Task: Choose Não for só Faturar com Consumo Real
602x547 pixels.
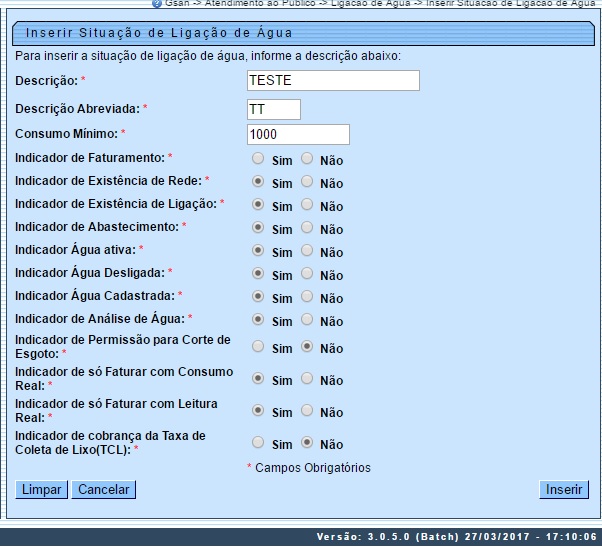Action: click(307, 379)
